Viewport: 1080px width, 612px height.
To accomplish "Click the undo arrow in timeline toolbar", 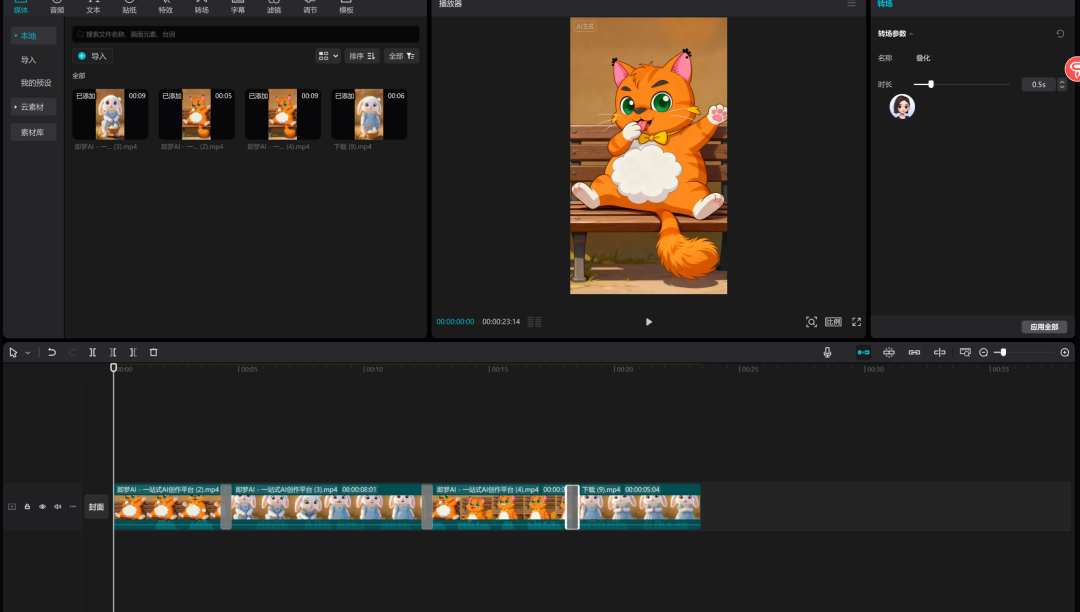I will (52, 352).
